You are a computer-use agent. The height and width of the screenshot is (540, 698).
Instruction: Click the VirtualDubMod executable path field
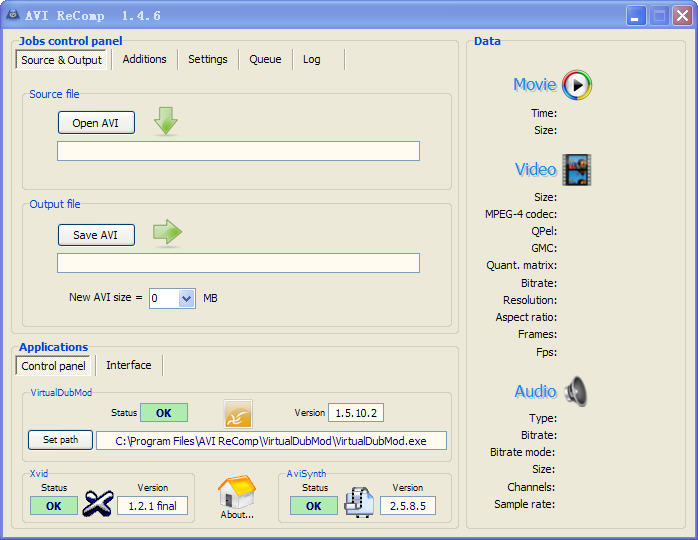click(271, 441)
